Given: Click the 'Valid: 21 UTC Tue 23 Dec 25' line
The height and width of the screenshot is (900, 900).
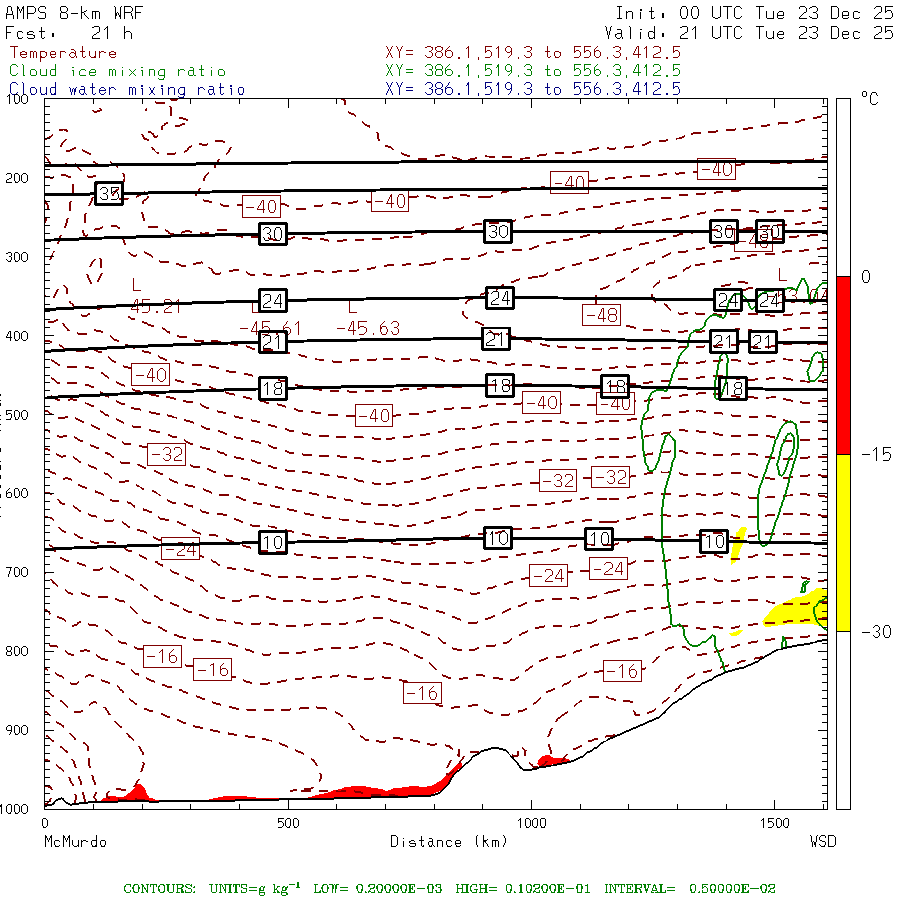Looking at the screenshot, I should point(748,33).
